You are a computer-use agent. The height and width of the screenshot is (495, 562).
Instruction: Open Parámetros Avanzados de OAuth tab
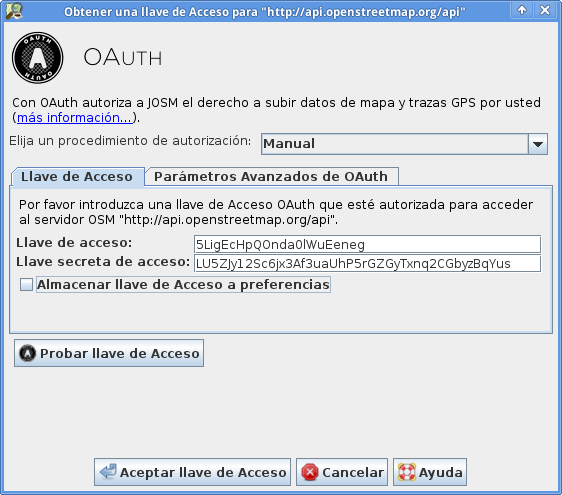tap(271, 177)
